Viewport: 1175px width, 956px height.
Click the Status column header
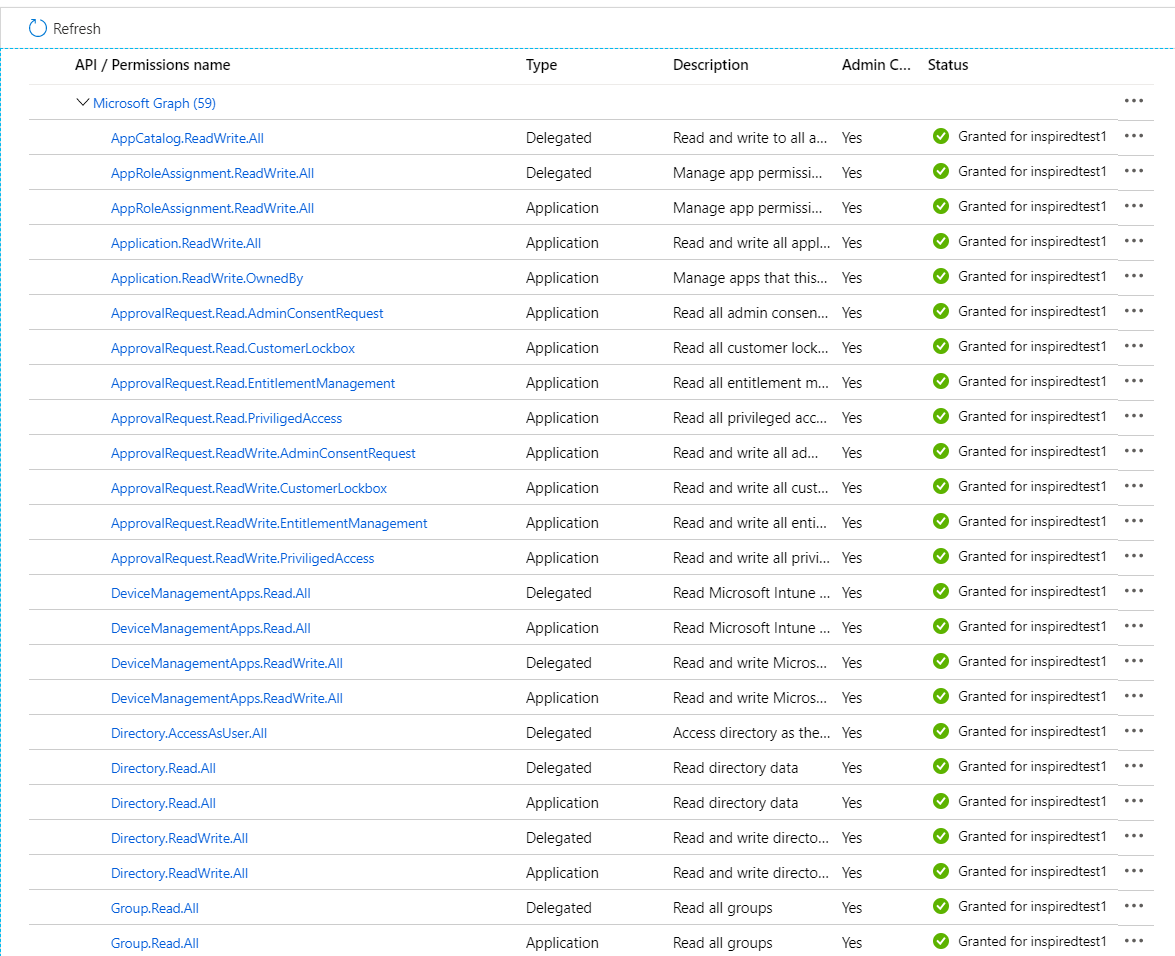[947, 65]
